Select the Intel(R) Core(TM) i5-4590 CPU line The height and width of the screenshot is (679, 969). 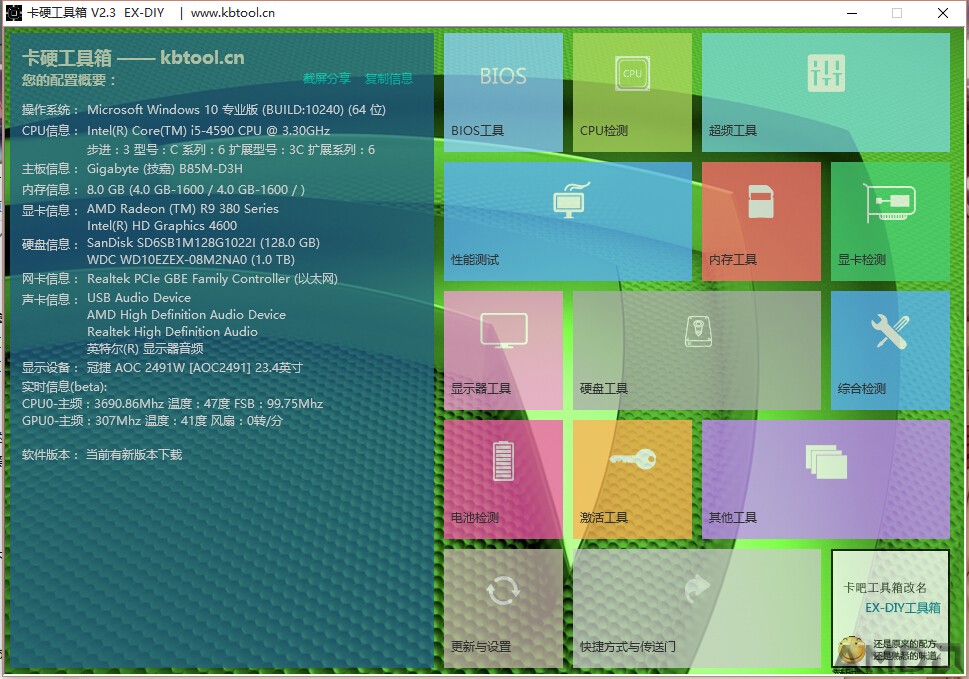tap(208, 130)
